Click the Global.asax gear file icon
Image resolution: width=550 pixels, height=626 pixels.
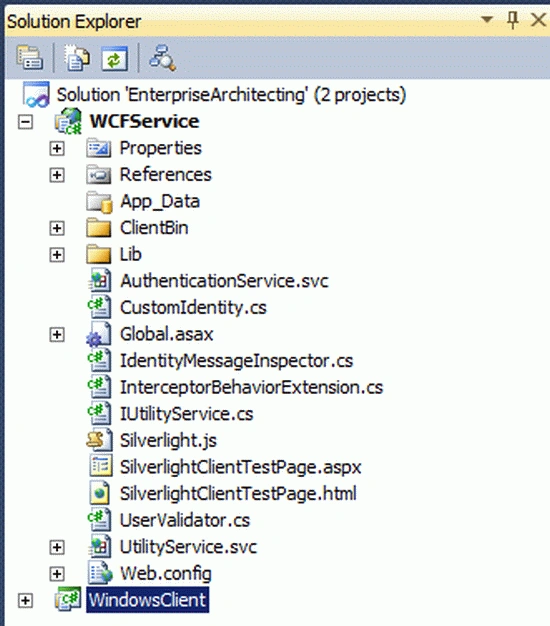(x=99, y=334)
